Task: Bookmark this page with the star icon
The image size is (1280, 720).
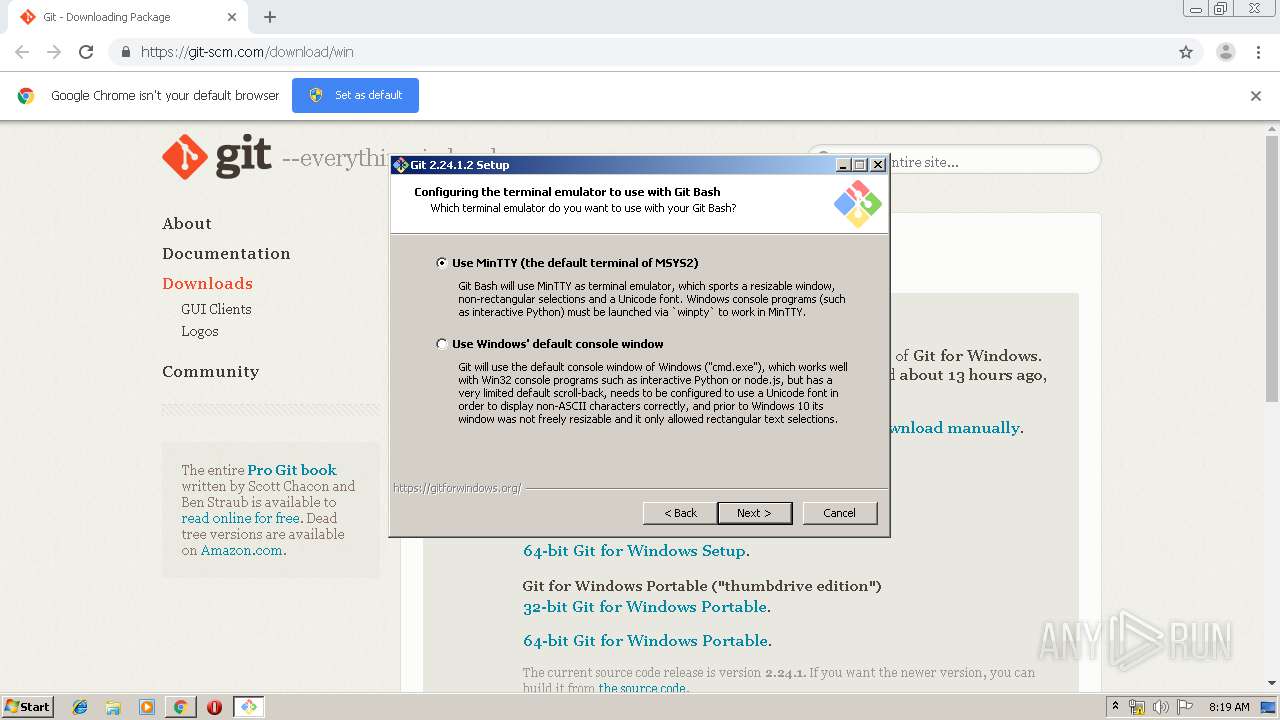Action: [1186, 52]
